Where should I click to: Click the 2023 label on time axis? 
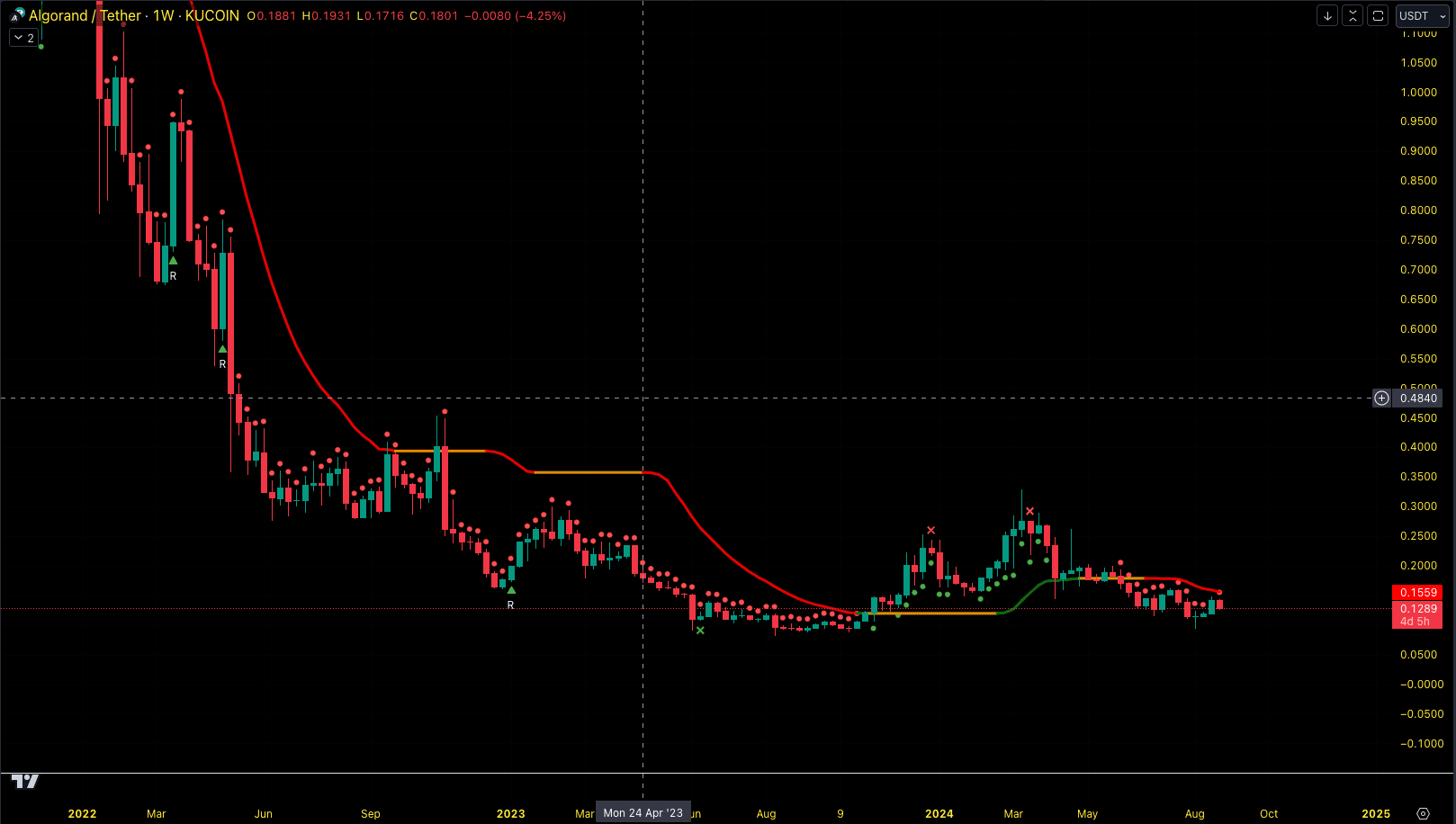(511, 813)
